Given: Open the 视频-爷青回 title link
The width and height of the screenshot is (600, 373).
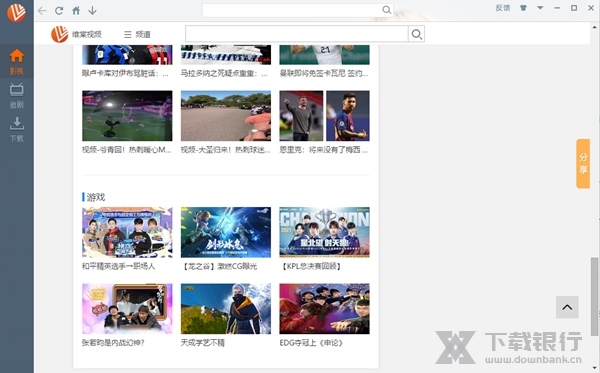Looking at the screenshot, I should tap(127, 150).
